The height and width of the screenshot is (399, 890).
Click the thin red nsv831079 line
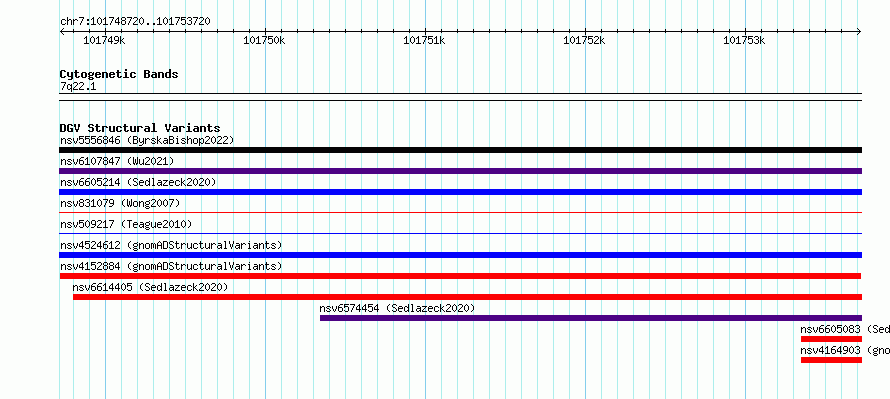point(460,212)
